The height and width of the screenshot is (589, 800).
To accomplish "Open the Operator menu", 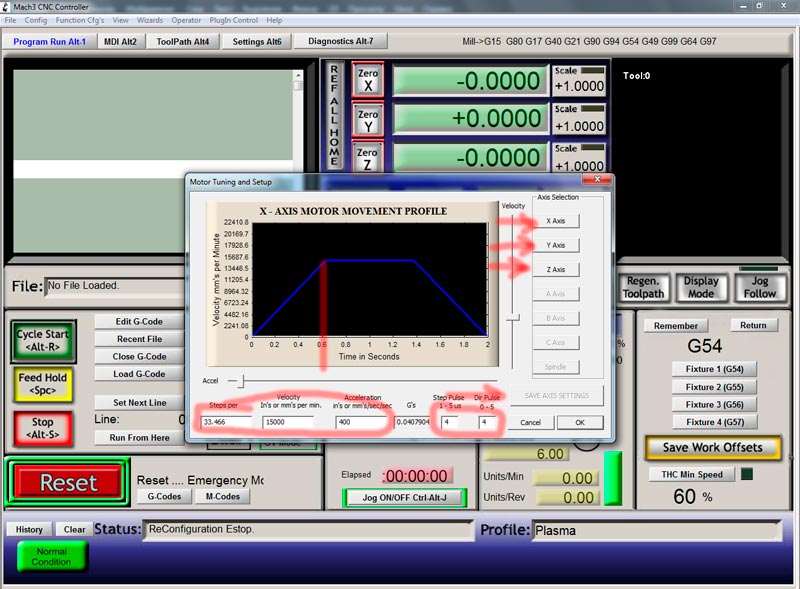I will tap(186, 20).
